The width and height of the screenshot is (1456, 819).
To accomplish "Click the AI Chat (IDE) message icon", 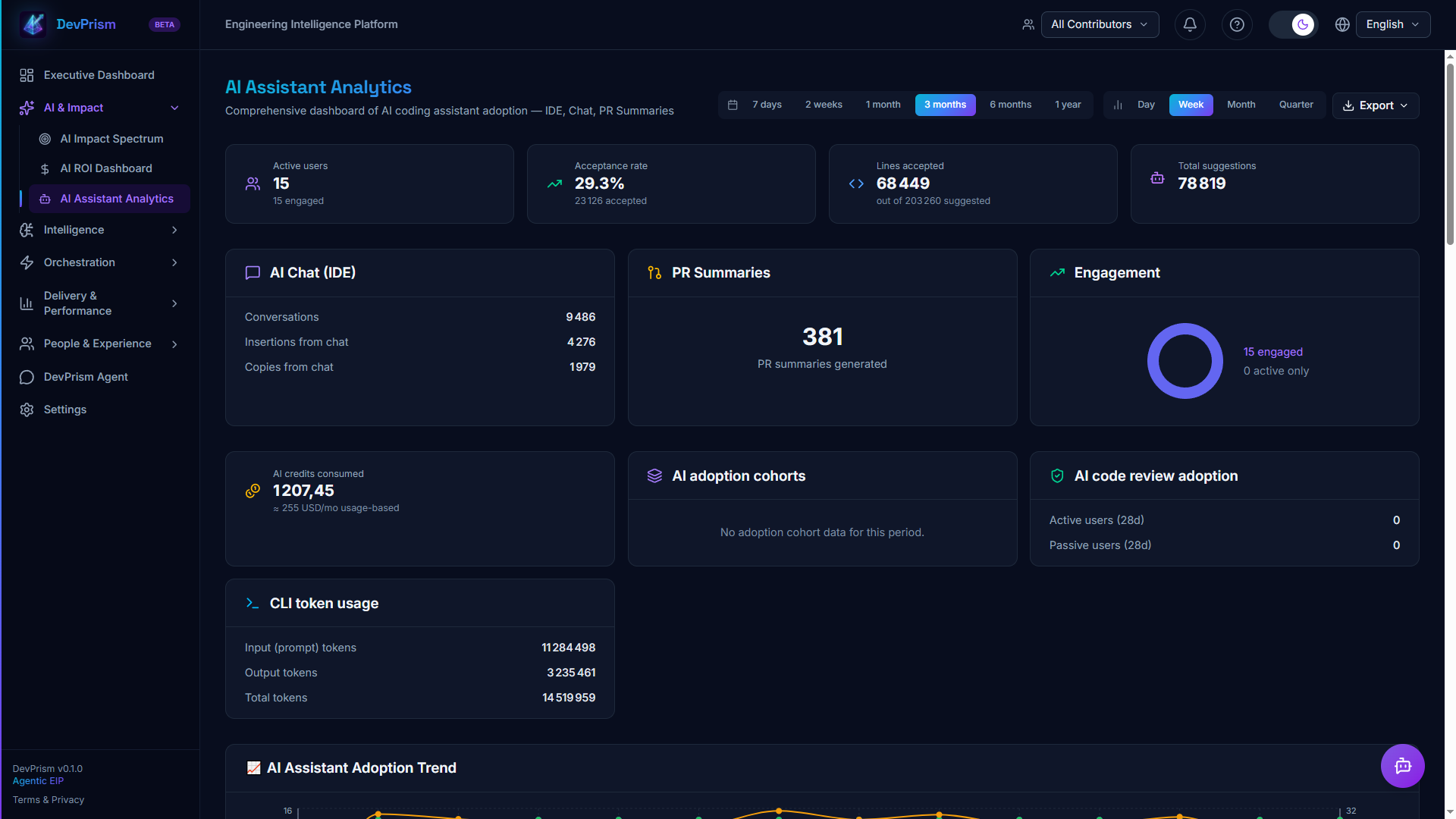I will 253,273.
